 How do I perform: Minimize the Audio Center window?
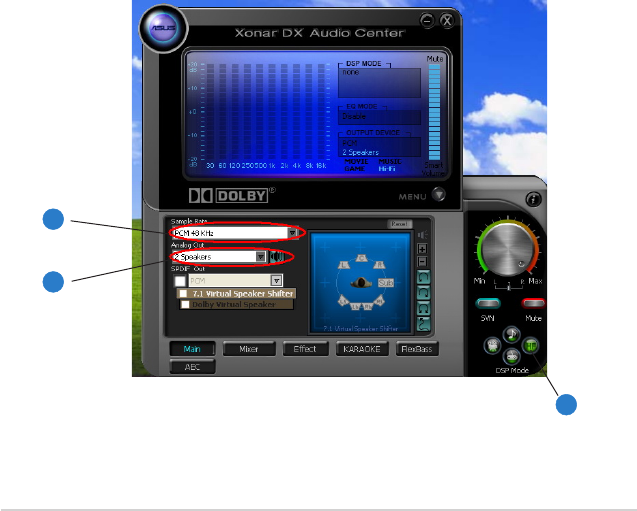(x=427, y=20)
